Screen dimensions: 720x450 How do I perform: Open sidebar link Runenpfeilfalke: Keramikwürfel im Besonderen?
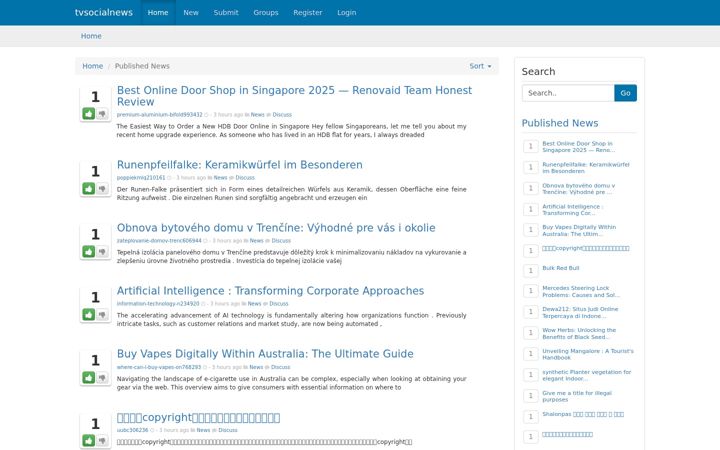point(586,168)
